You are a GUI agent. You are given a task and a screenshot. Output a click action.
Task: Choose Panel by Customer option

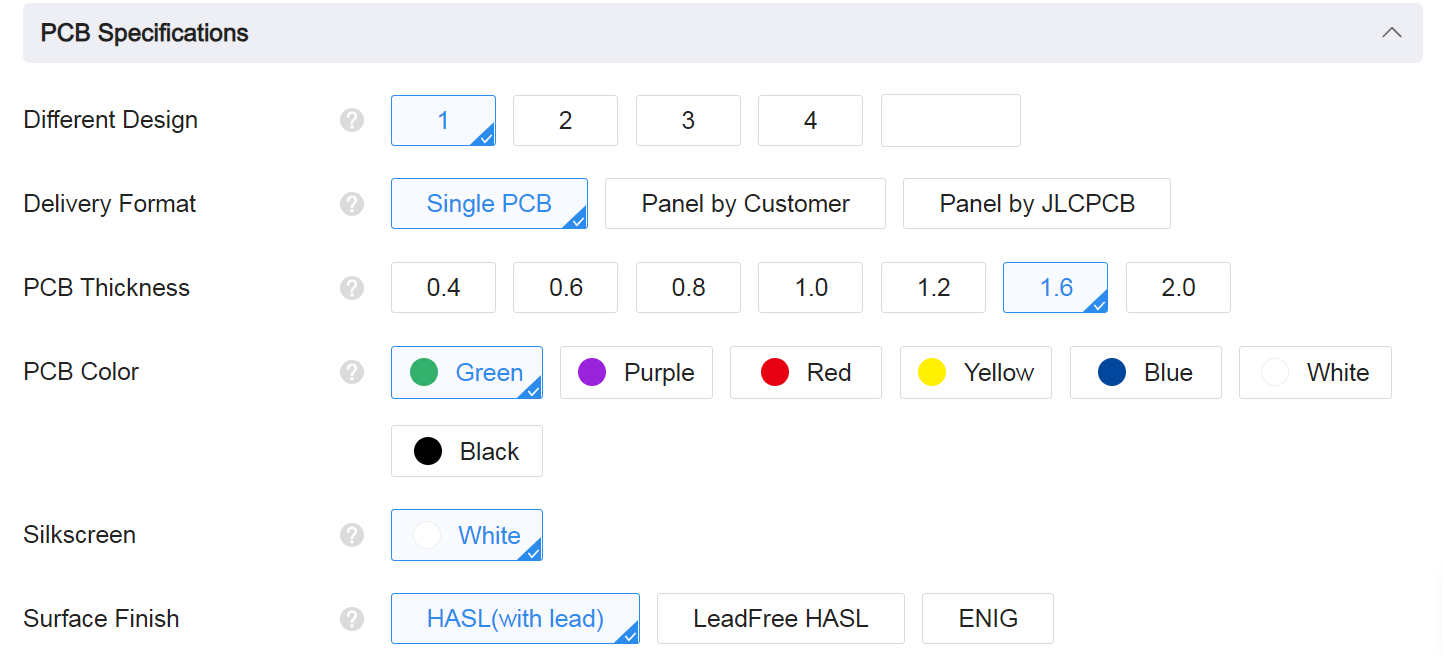click(x=745, y=203)
